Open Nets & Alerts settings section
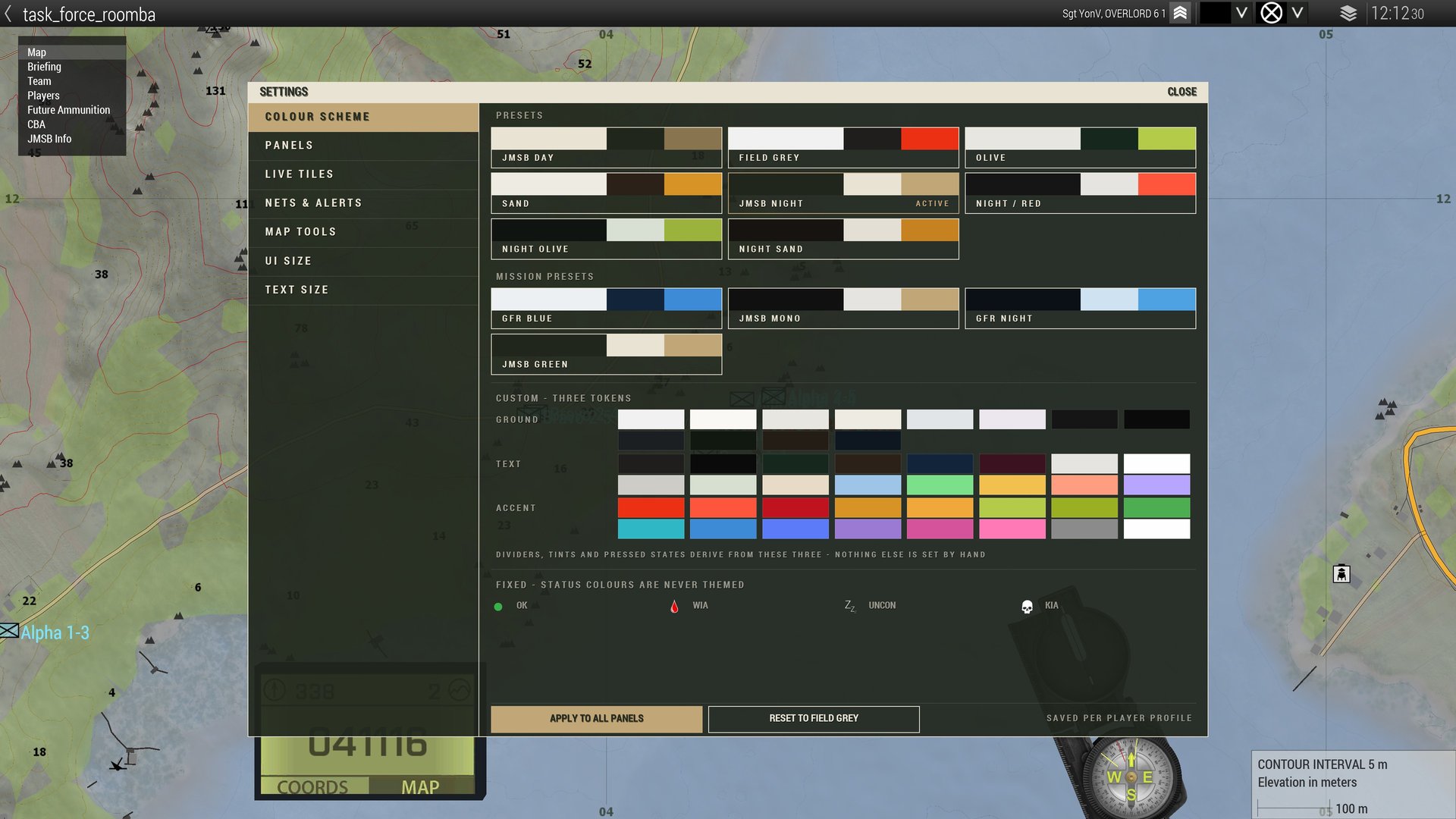The image size is (1456, 819). click(363, 203)
